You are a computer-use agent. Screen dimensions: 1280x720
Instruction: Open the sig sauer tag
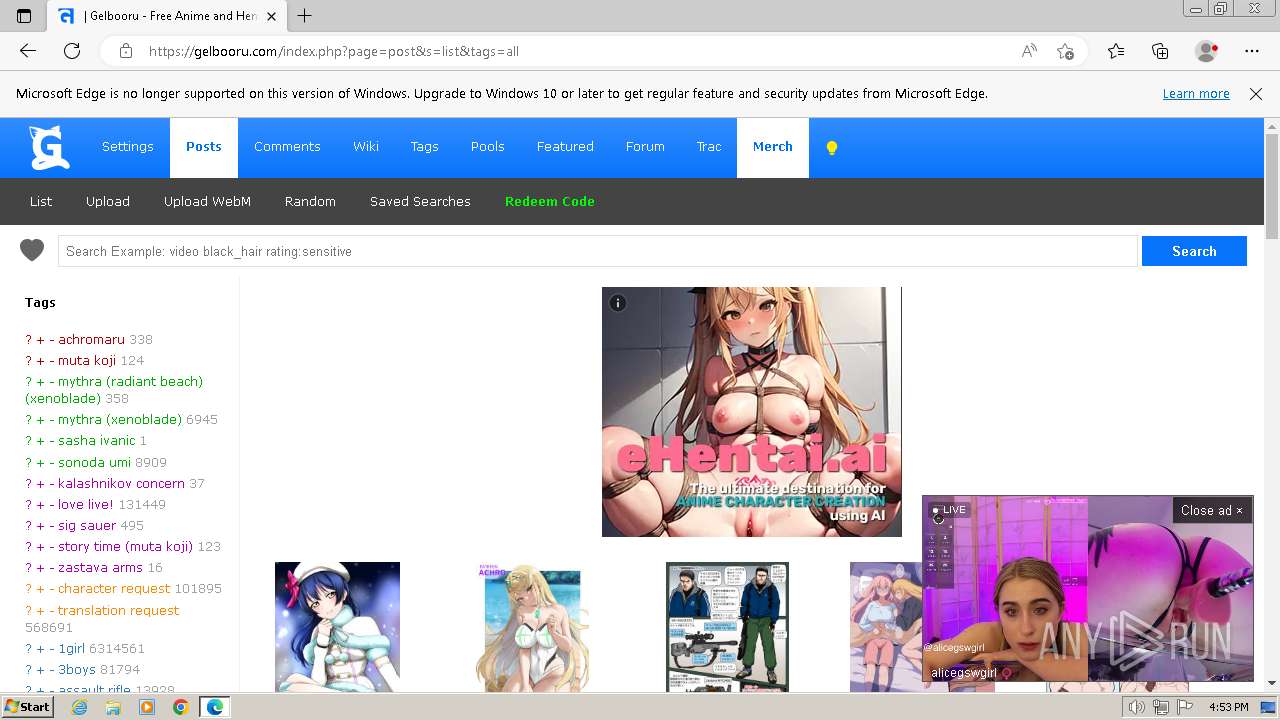(x=87, y=526)
